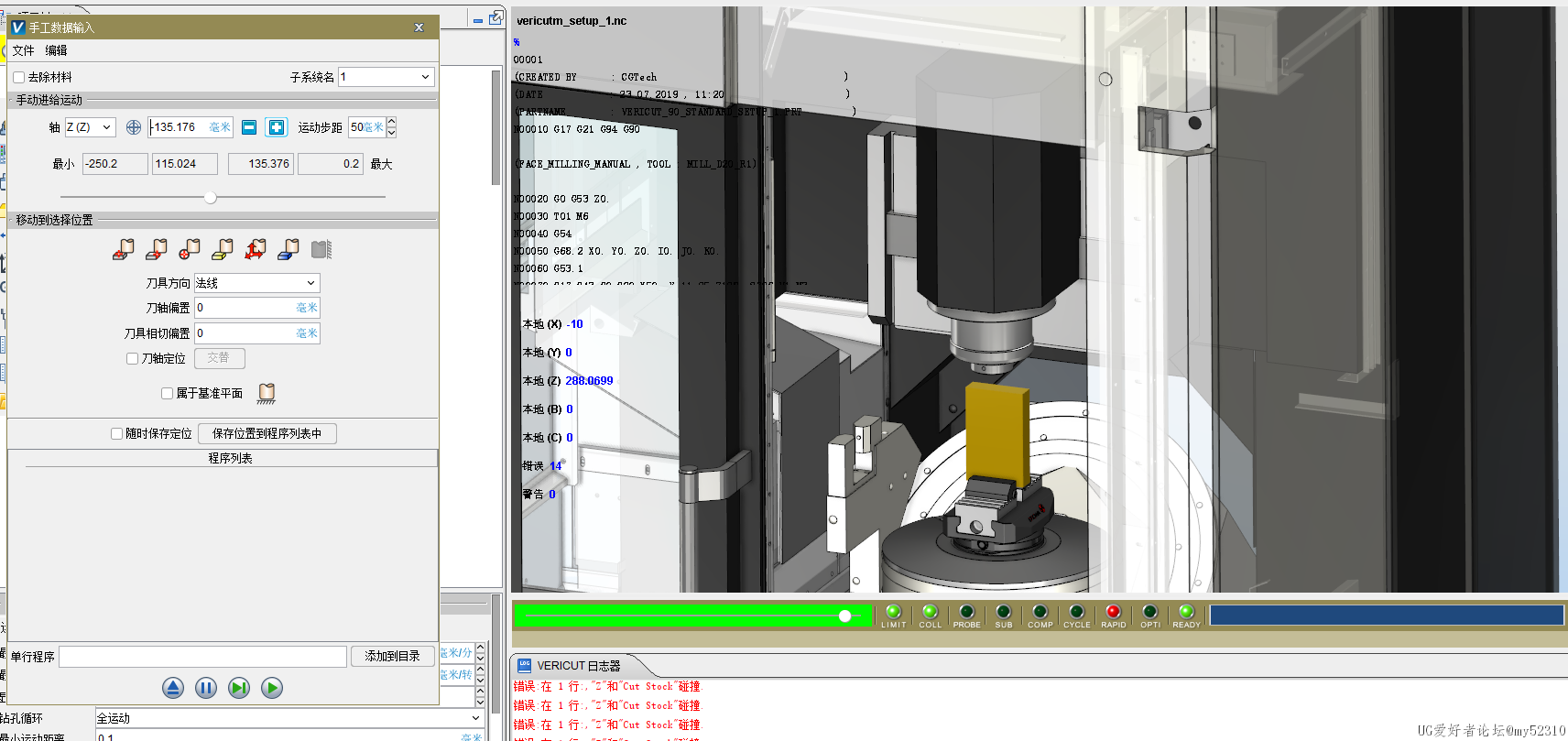
Task: Click the second move-to-position tool icon
Action: [x=157, y=249]
